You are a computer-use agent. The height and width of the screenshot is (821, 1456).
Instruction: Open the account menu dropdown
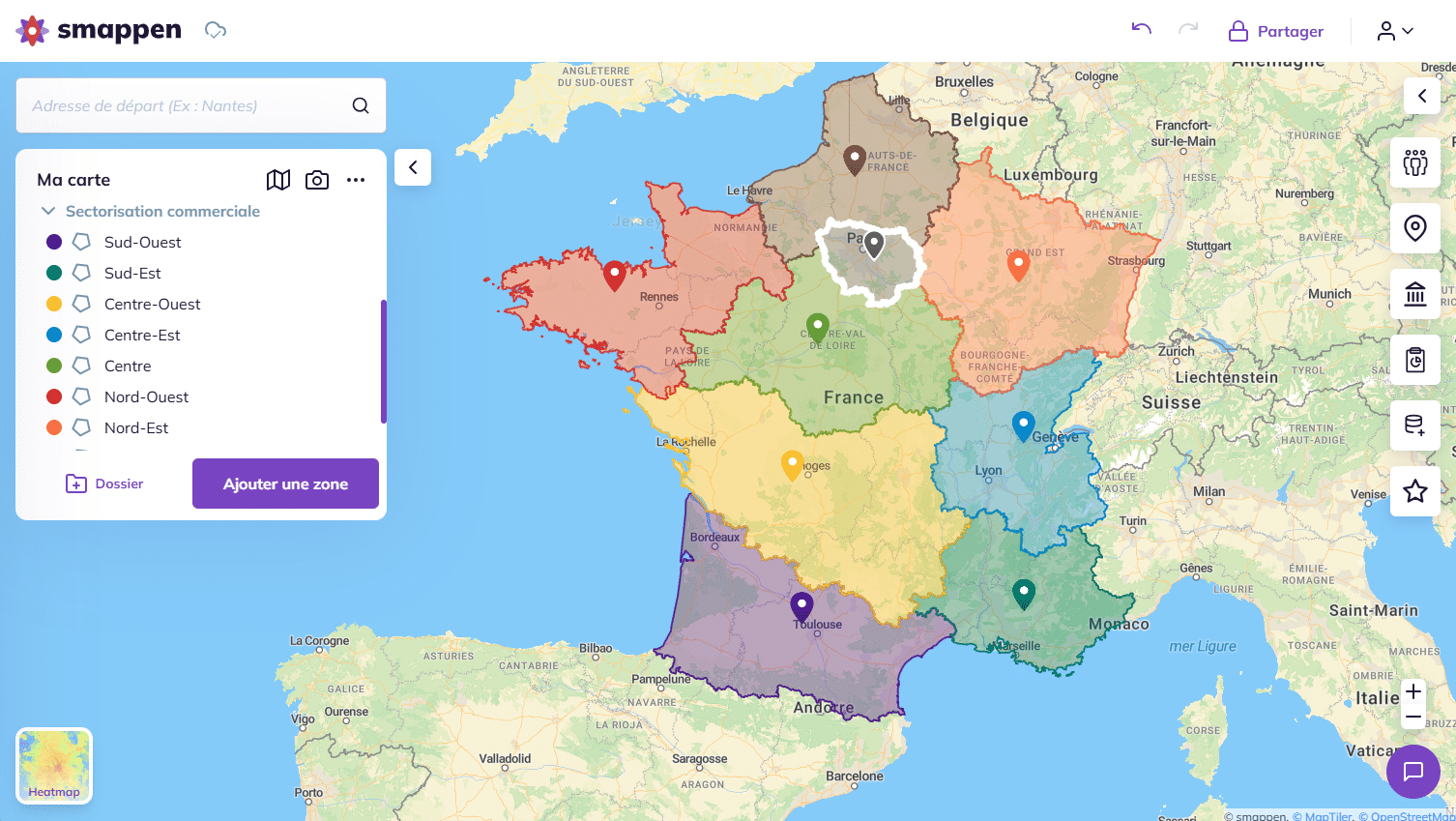pos(1393,30)
